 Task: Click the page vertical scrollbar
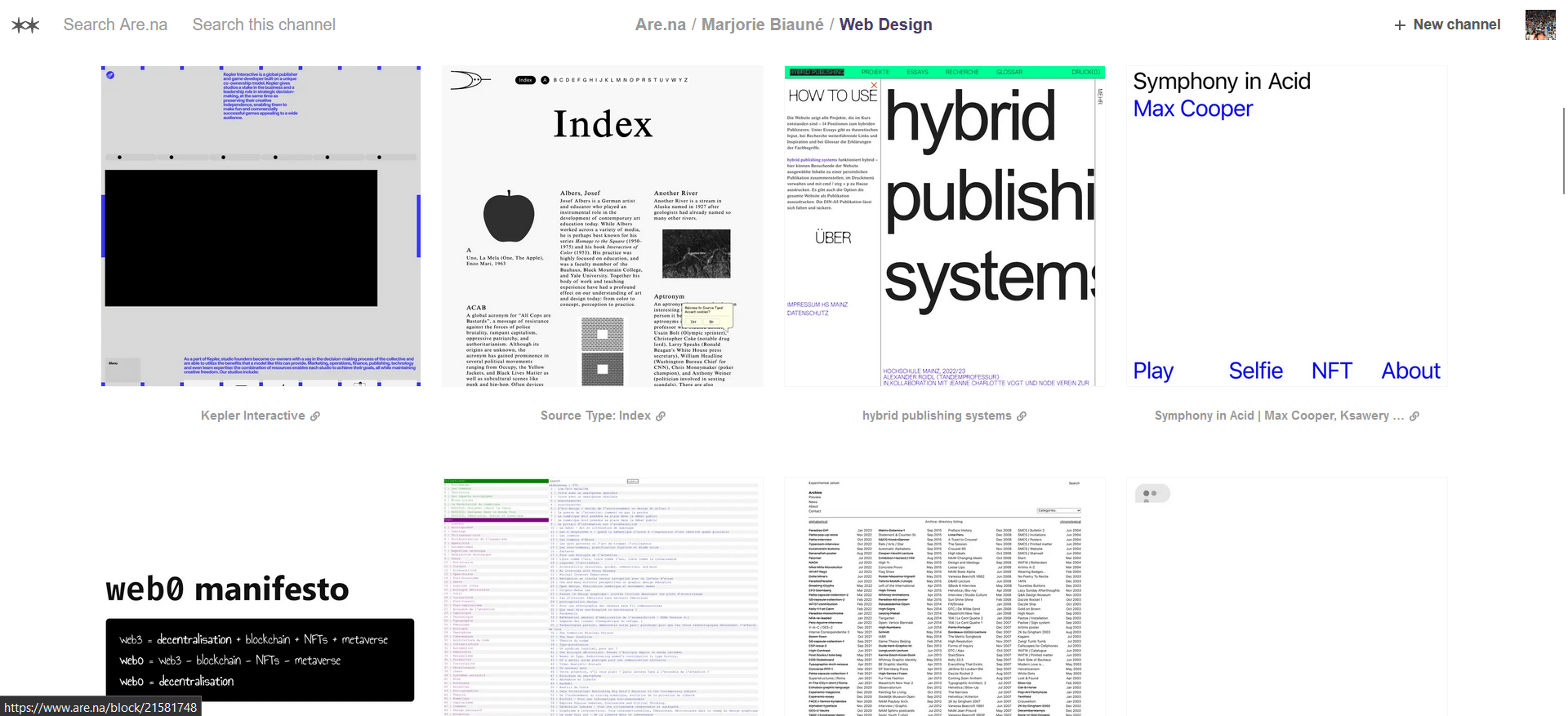pos(1563,151)
